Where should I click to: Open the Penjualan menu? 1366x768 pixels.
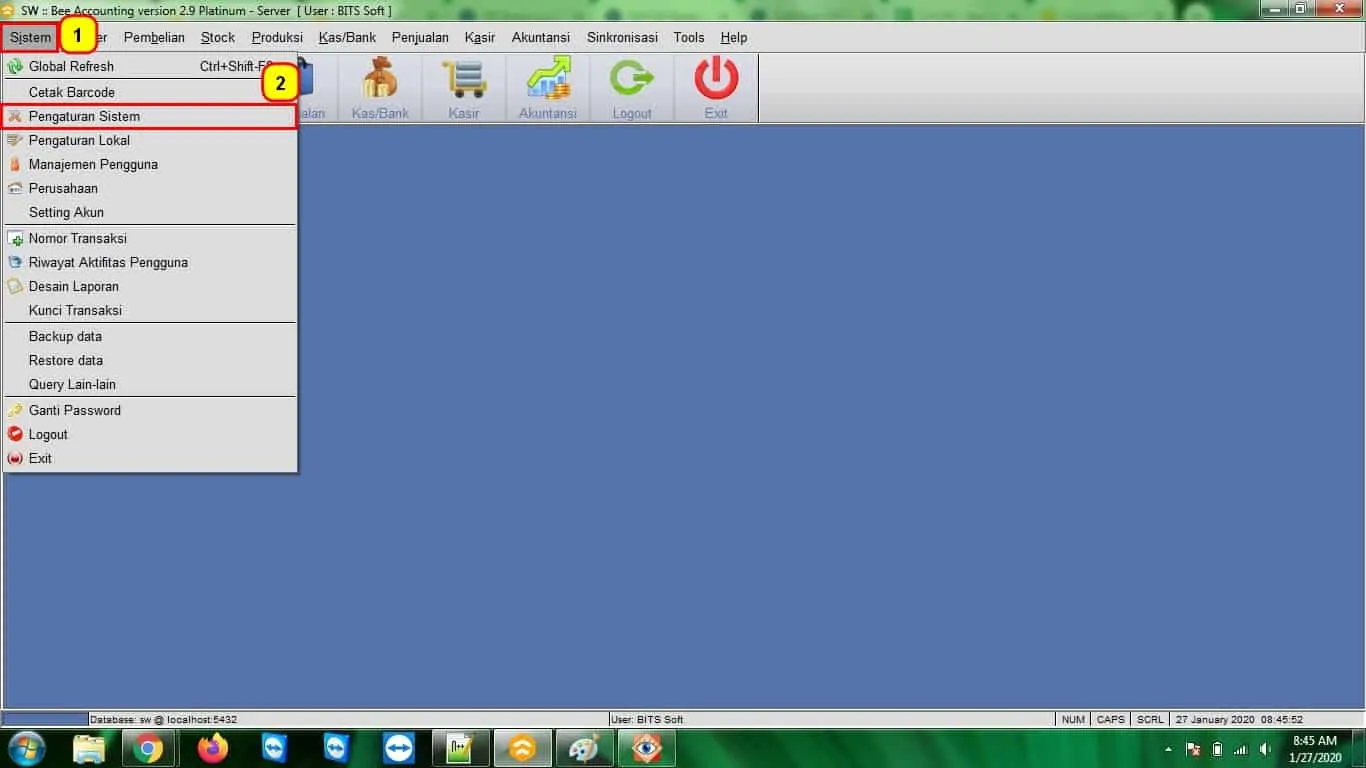[420, 37]
